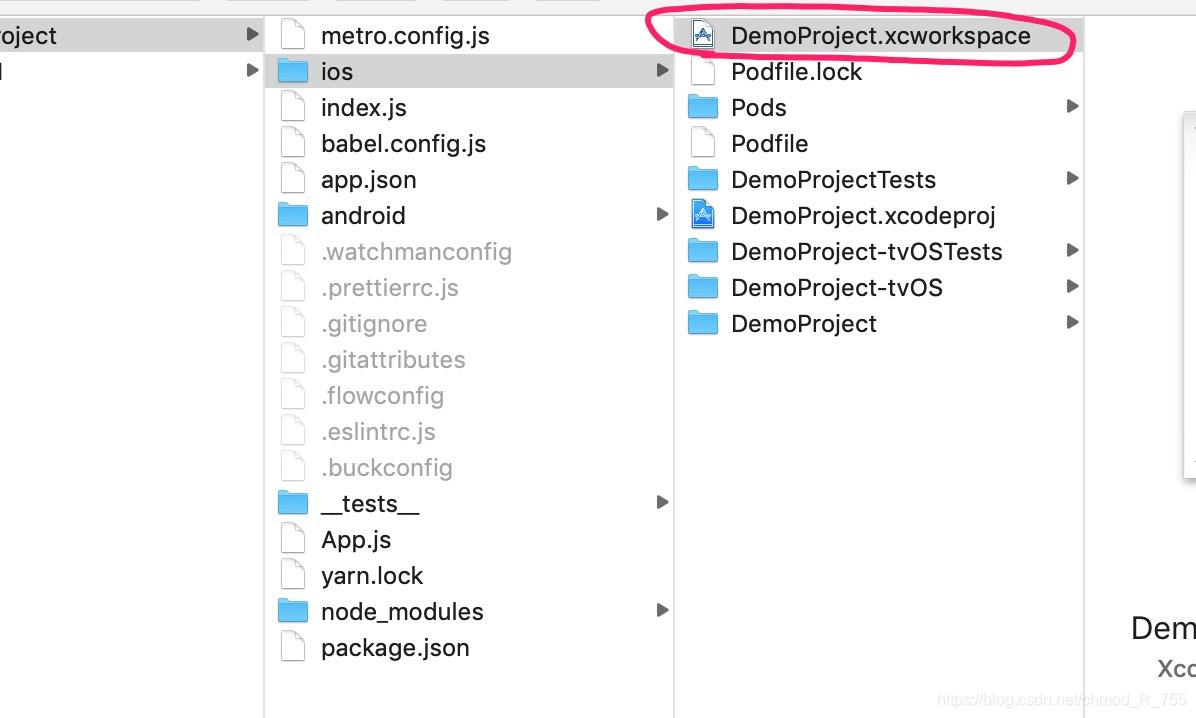
Task: Click the .buckconfig file icon
Action: pyautogui.click(x=293, y=467)
